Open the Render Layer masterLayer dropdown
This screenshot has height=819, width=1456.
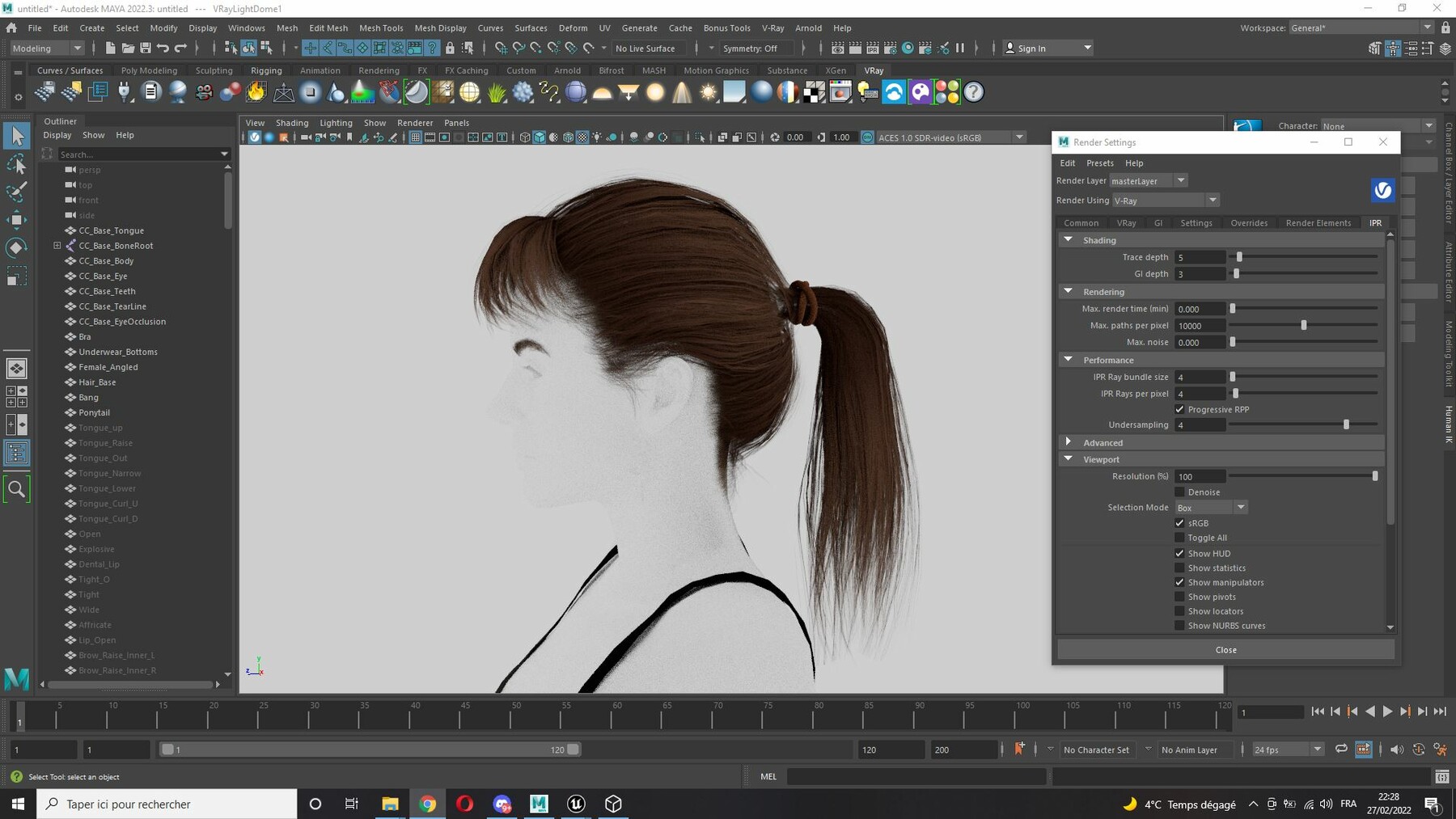pos(1149,180)
